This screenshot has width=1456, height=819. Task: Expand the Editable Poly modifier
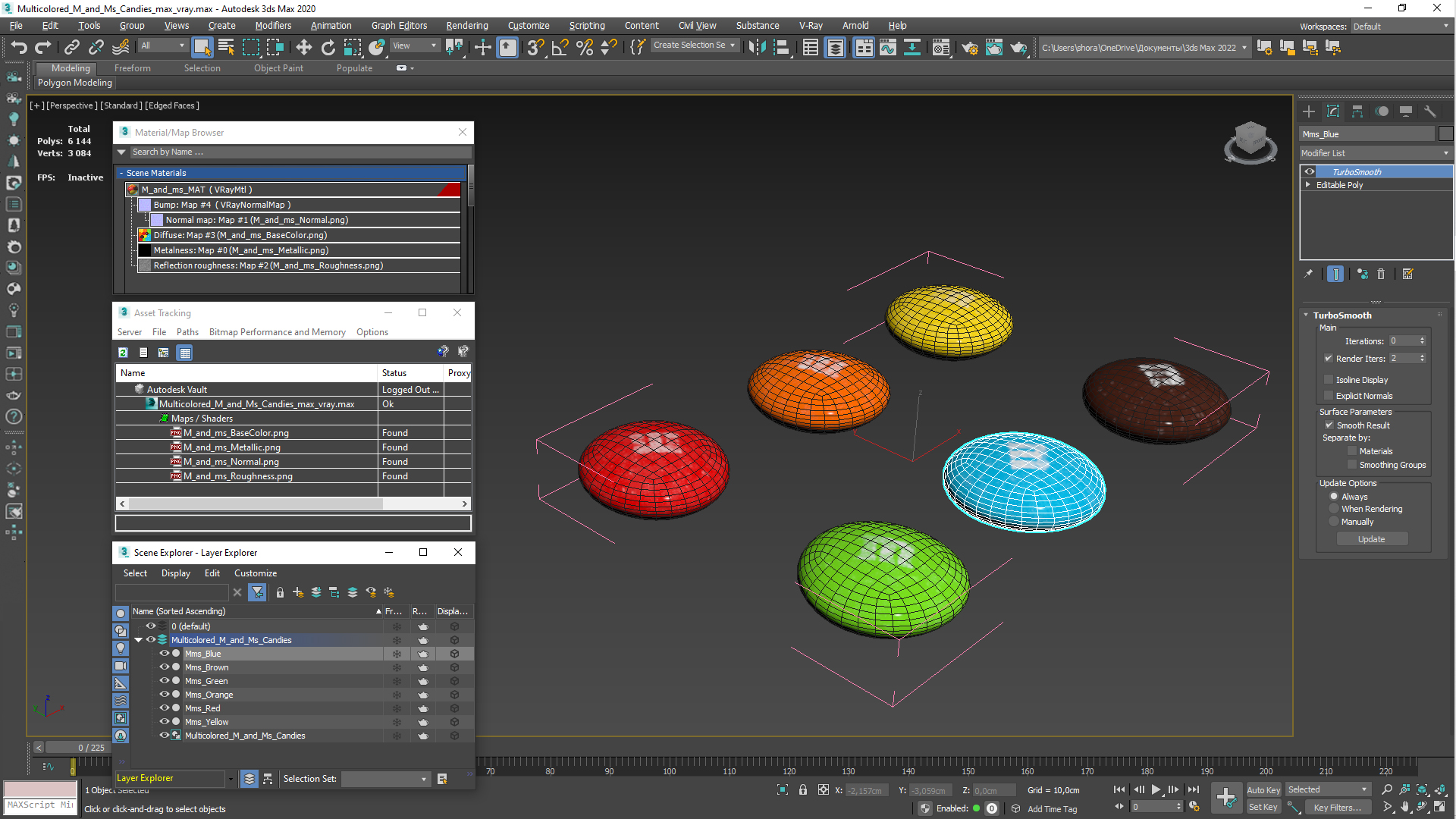pyautogui.click(x=1308, y=185)
